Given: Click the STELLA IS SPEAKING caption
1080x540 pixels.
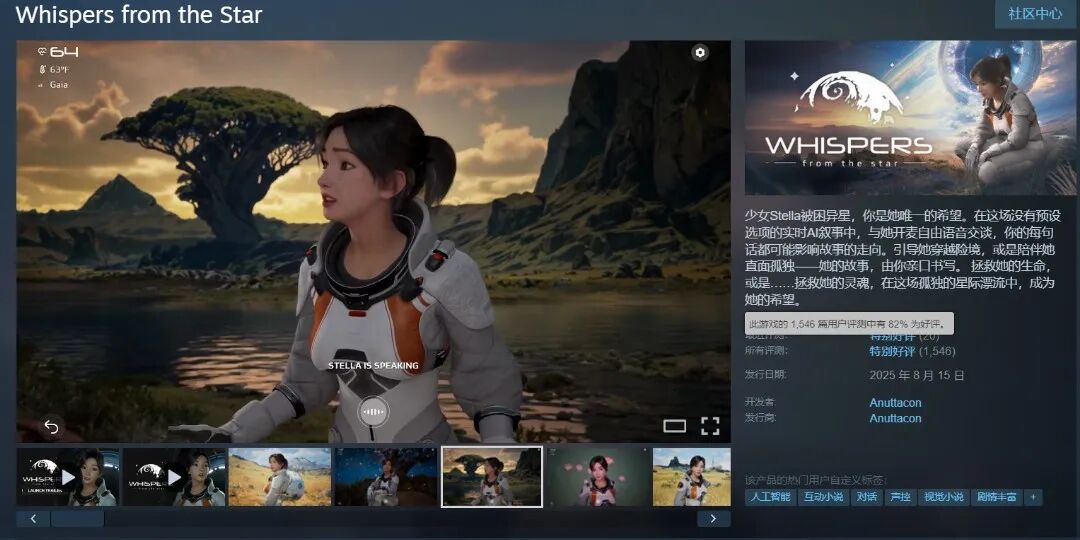Looking at the screenshot, I should tap(373, 366).
